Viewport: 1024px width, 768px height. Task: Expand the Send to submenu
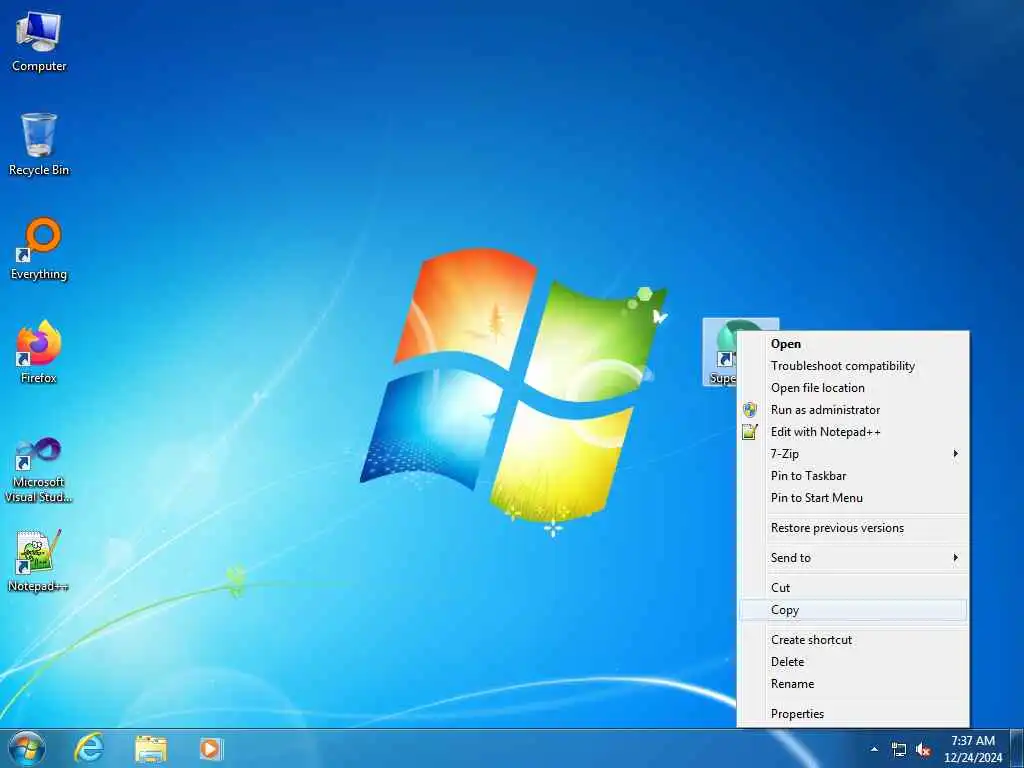[x=853, y=558]
